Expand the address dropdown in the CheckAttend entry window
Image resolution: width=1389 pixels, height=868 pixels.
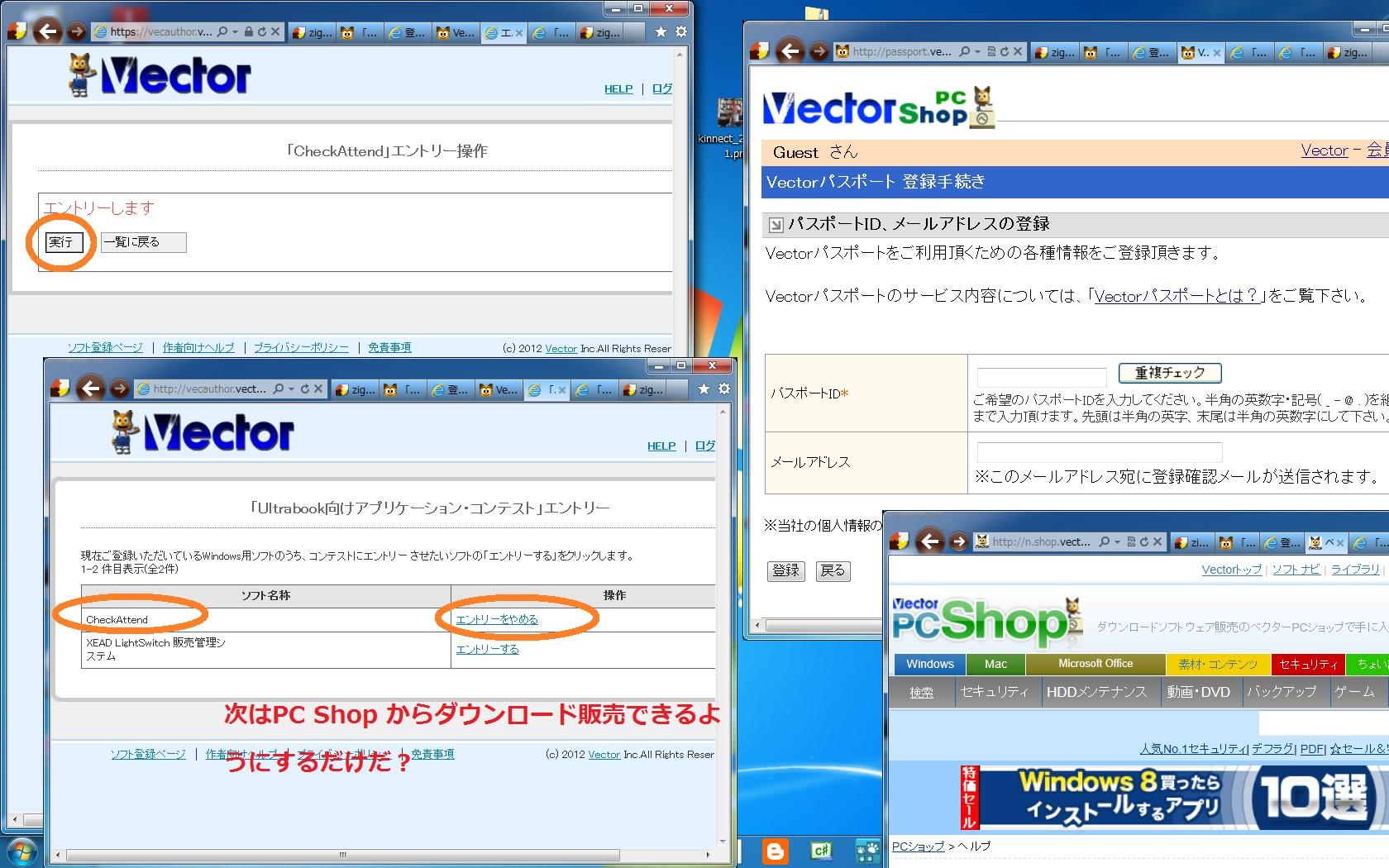click(x=235, y=32)
